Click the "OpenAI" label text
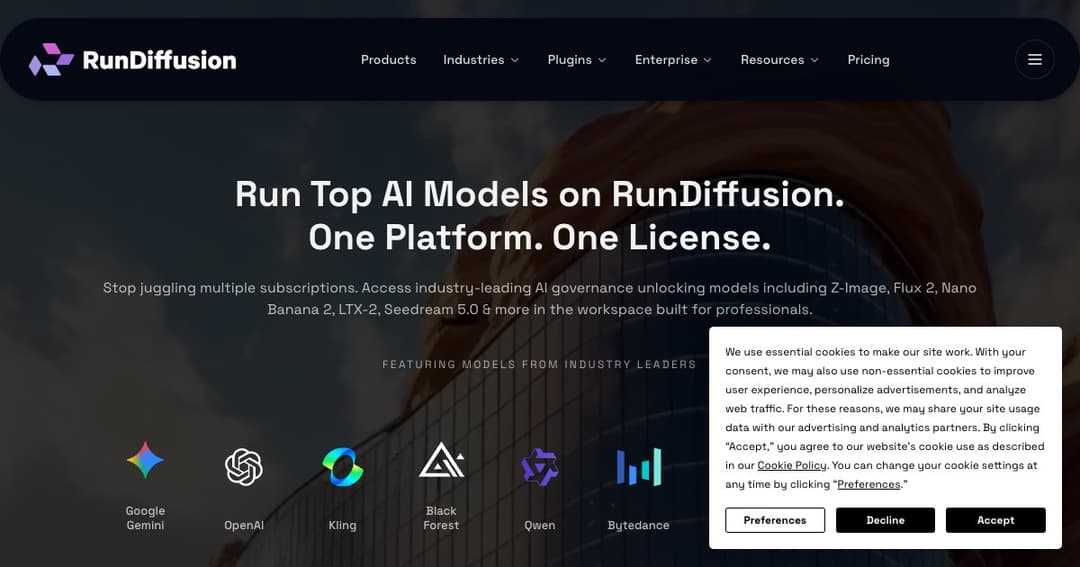The height and width of the screenshot is (567, 1080). pos(244,525)
